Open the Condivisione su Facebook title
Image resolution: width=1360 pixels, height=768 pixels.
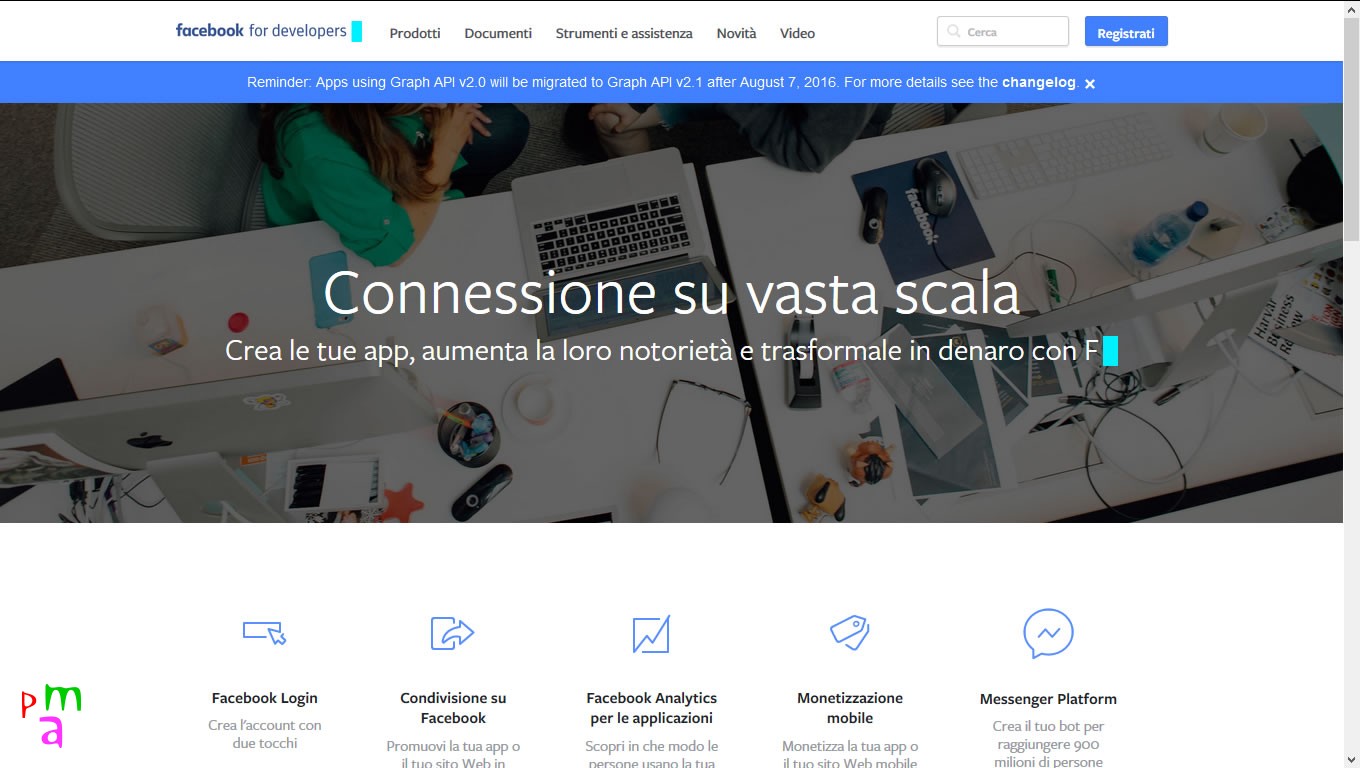point(453,708)
